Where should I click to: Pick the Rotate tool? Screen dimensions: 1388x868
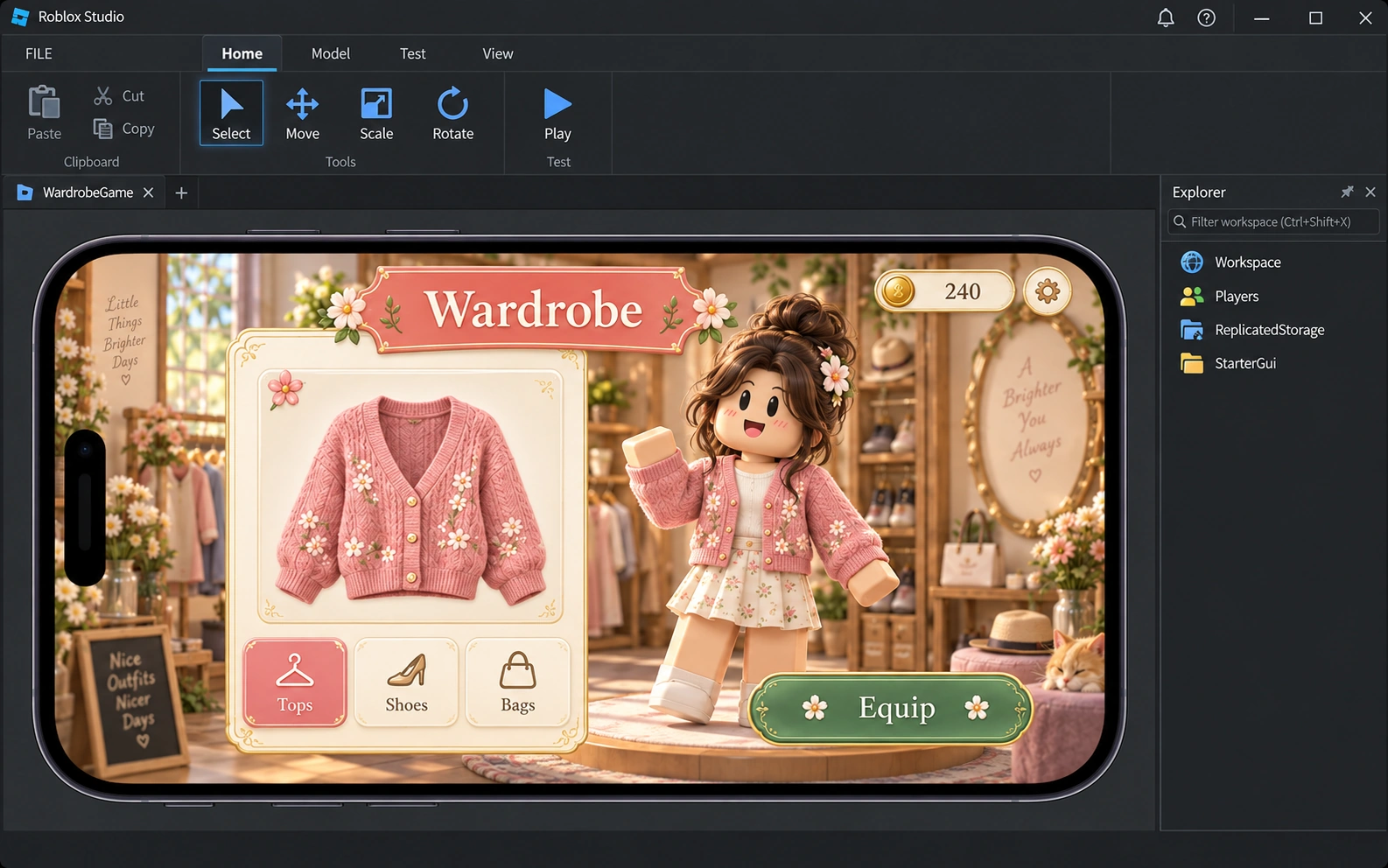(452, 113)
